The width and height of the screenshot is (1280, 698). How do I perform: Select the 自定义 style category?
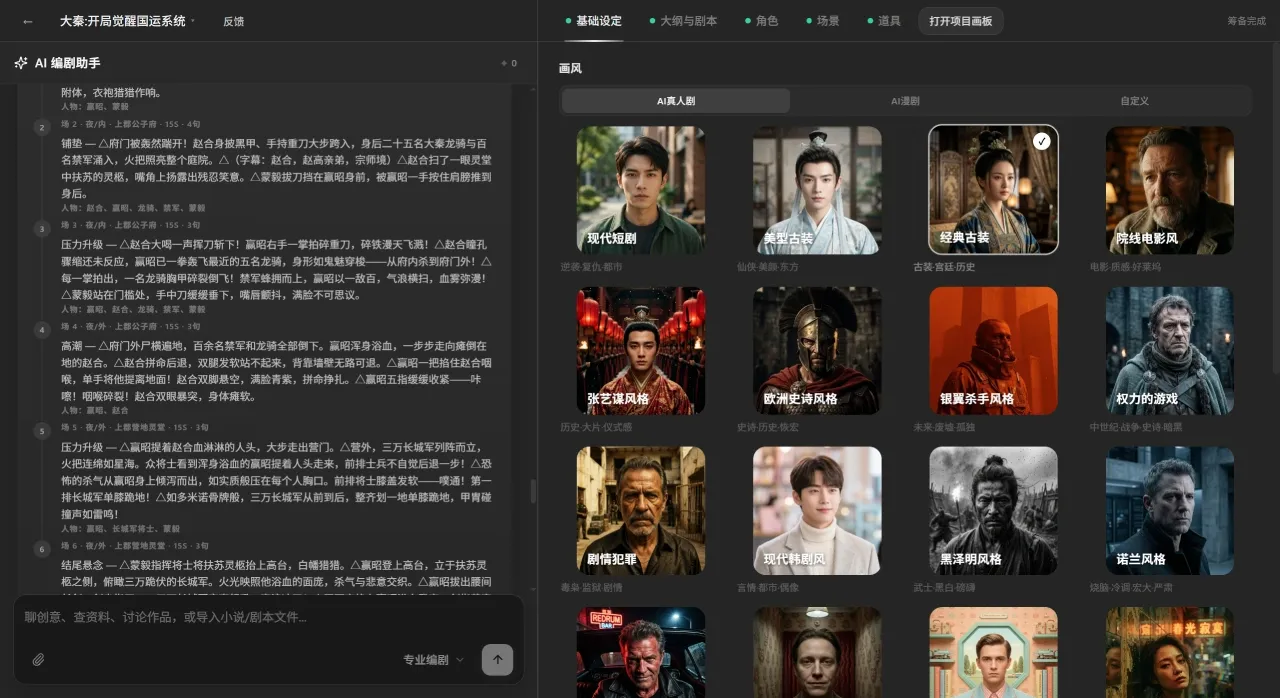coord(1134,101)
